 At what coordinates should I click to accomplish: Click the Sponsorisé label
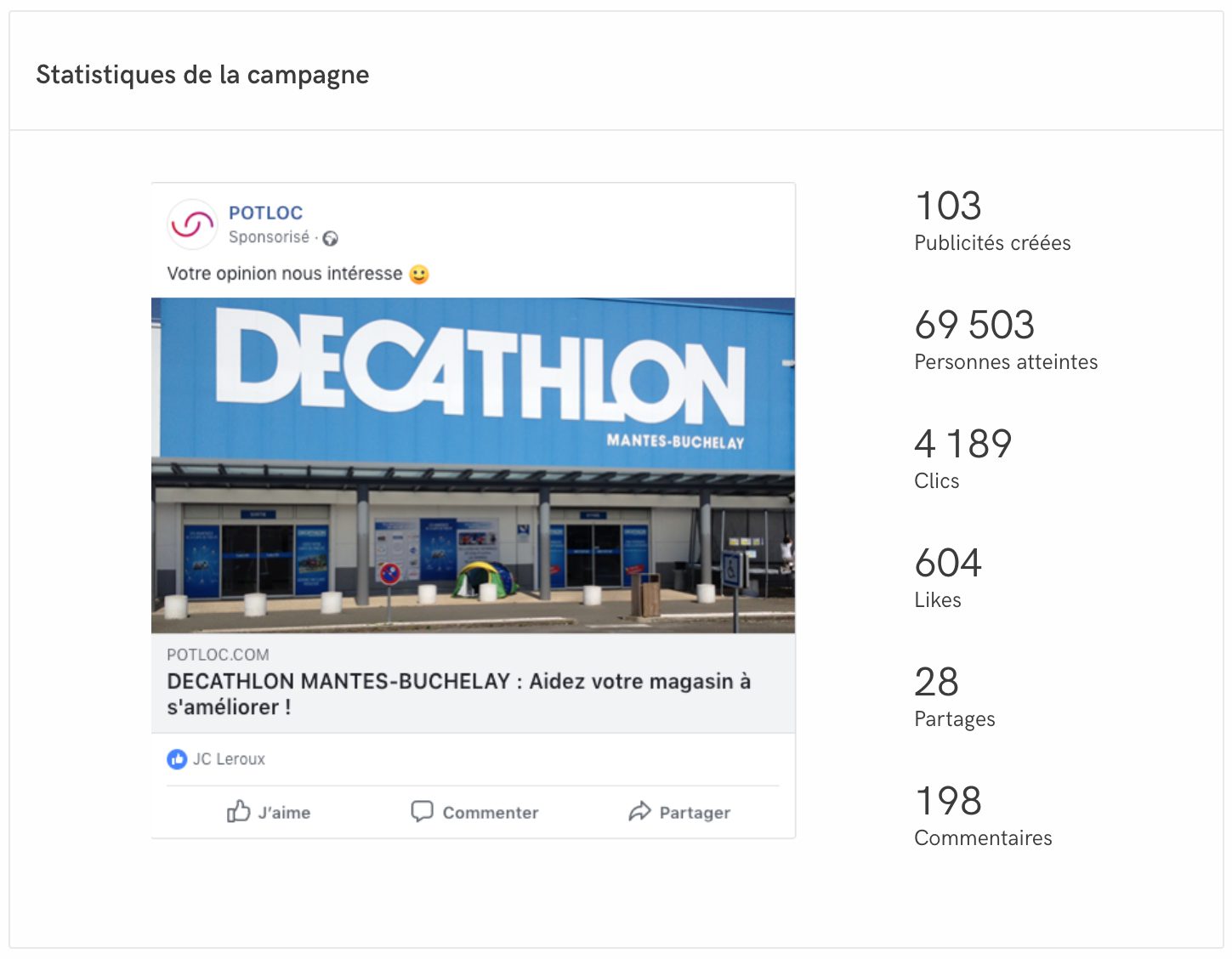[x=269, y=237]
